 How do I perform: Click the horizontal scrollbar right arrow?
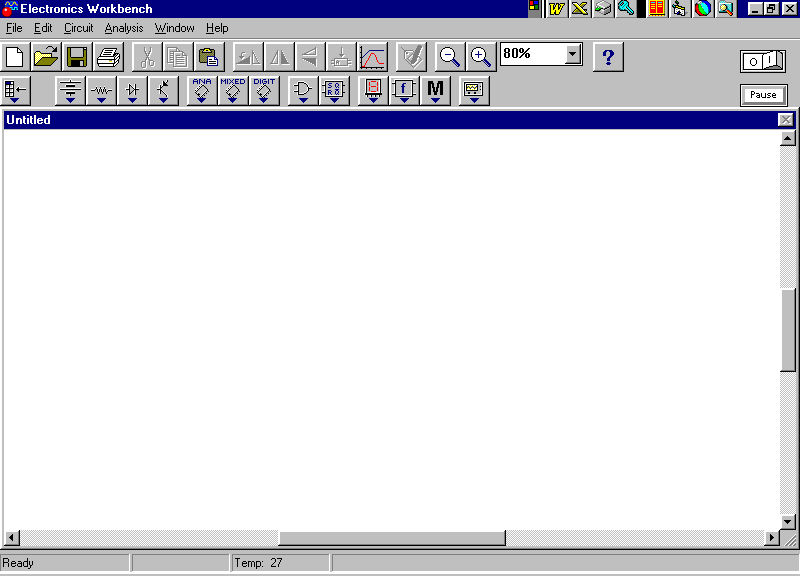(772, 538)
